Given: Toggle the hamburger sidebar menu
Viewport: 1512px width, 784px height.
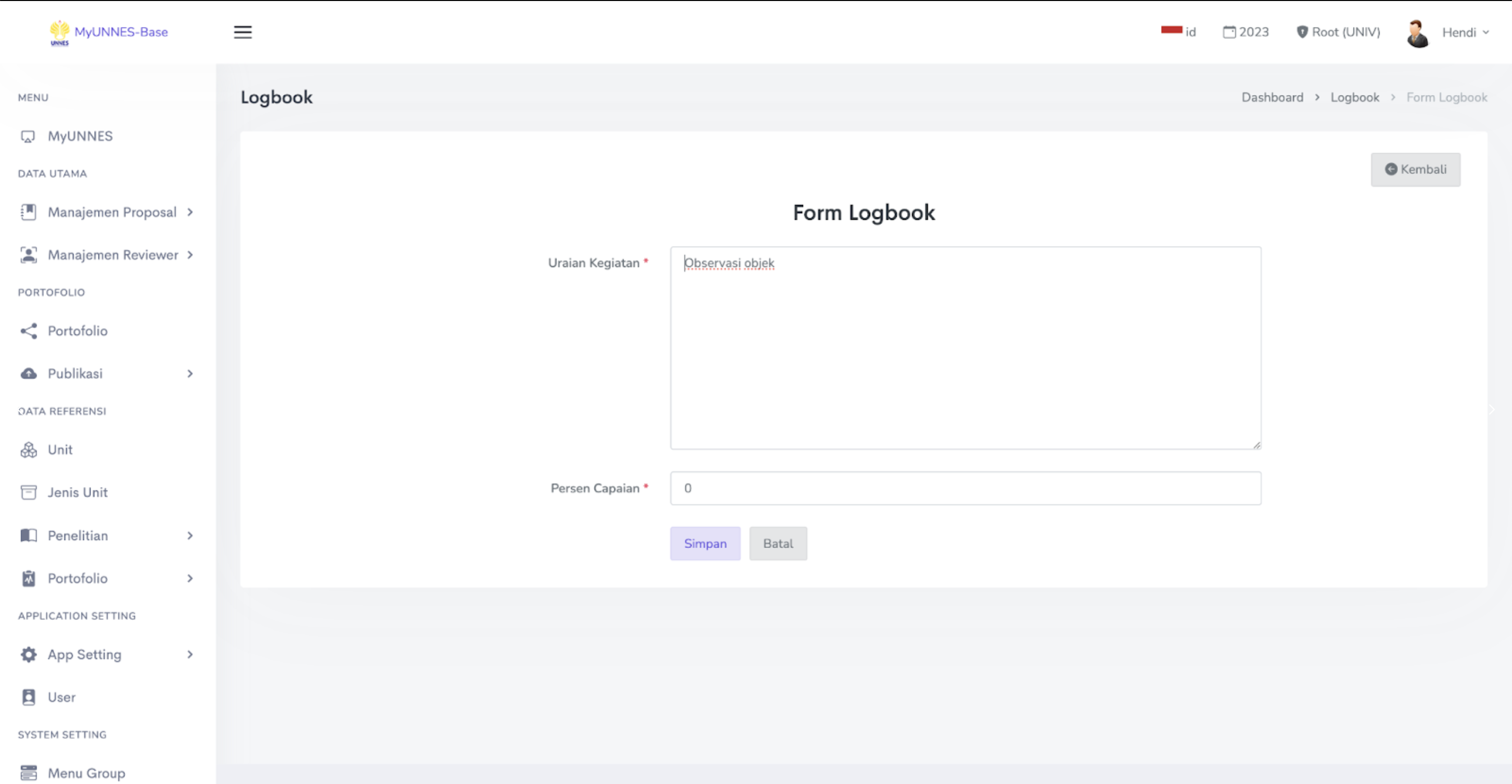Looking at the screenshot, I should coord(242,32).
